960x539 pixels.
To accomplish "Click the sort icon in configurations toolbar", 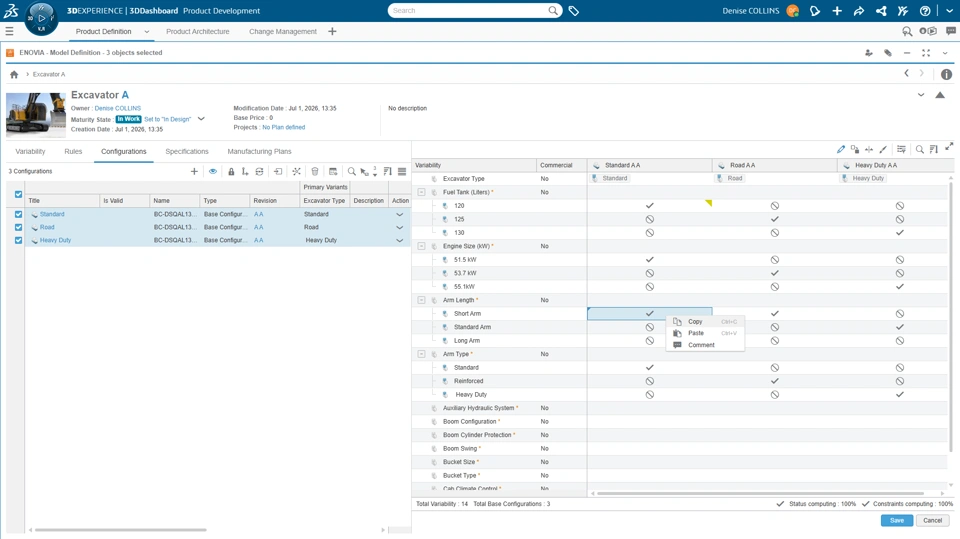I will 388,172.
